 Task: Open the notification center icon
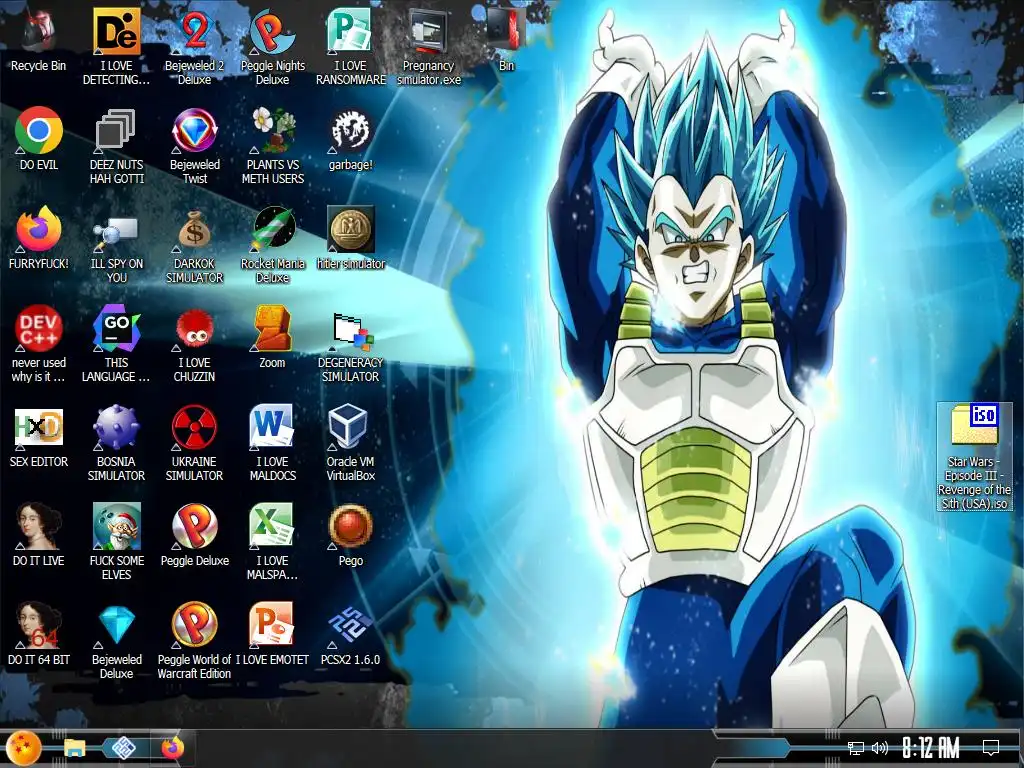point(991,747)
